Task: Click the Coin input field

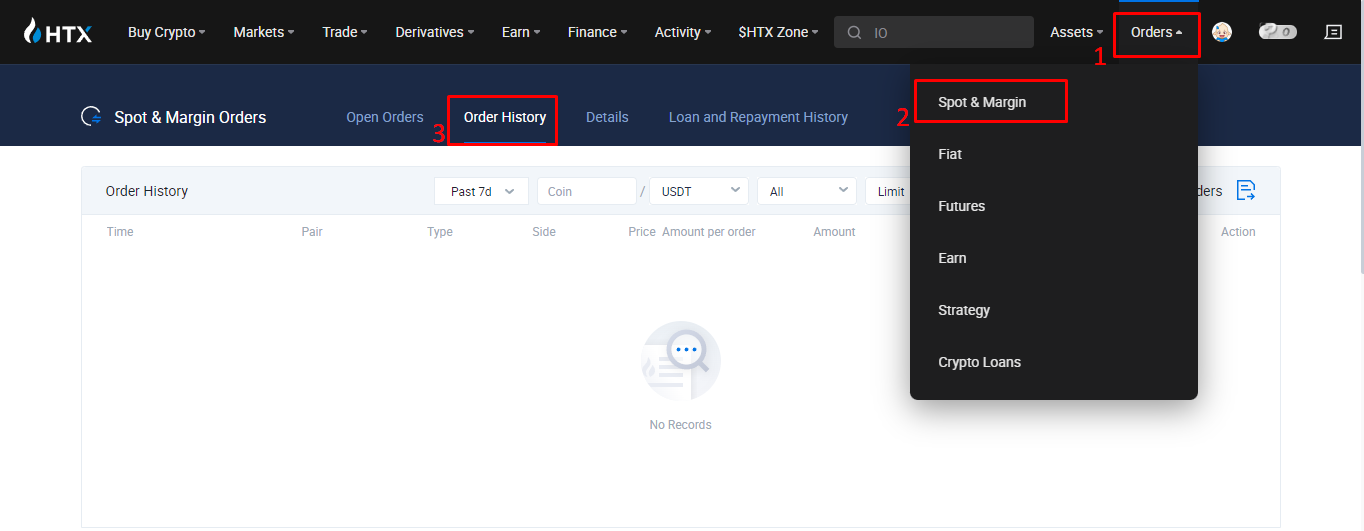Action: (x=586, y=191)
